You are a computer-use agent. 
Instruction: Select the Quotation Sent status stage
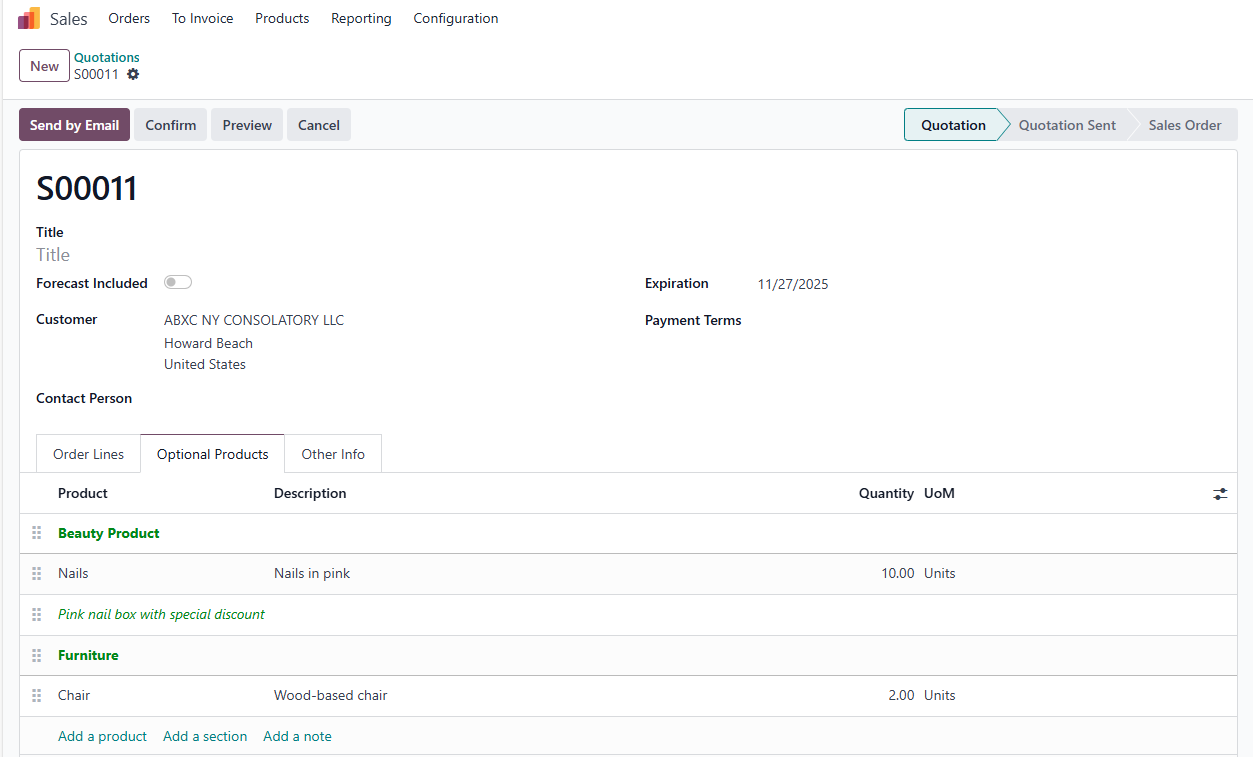[x=1066, y=125]
